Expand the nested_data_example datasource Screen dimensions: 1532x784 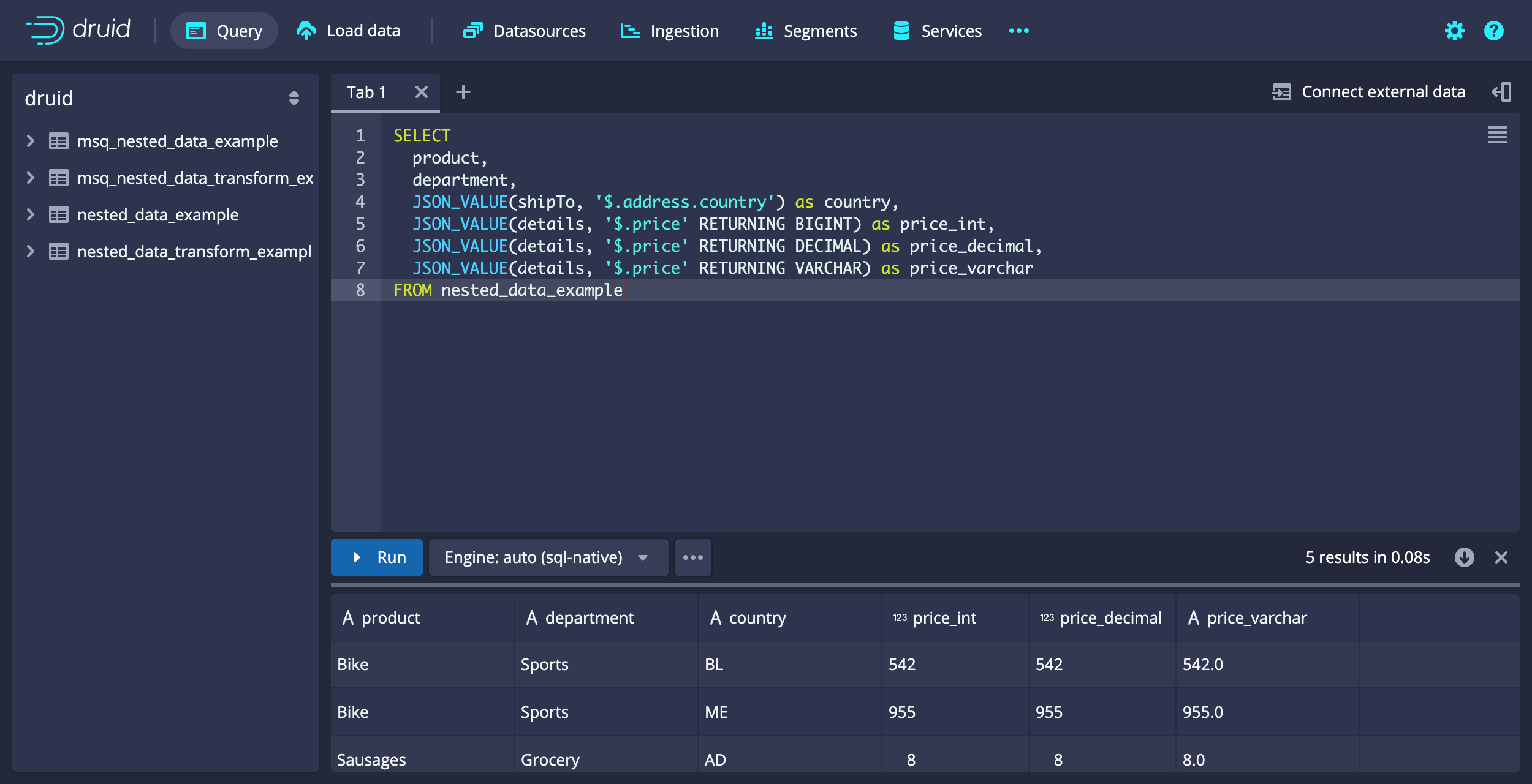click(29, 214)
